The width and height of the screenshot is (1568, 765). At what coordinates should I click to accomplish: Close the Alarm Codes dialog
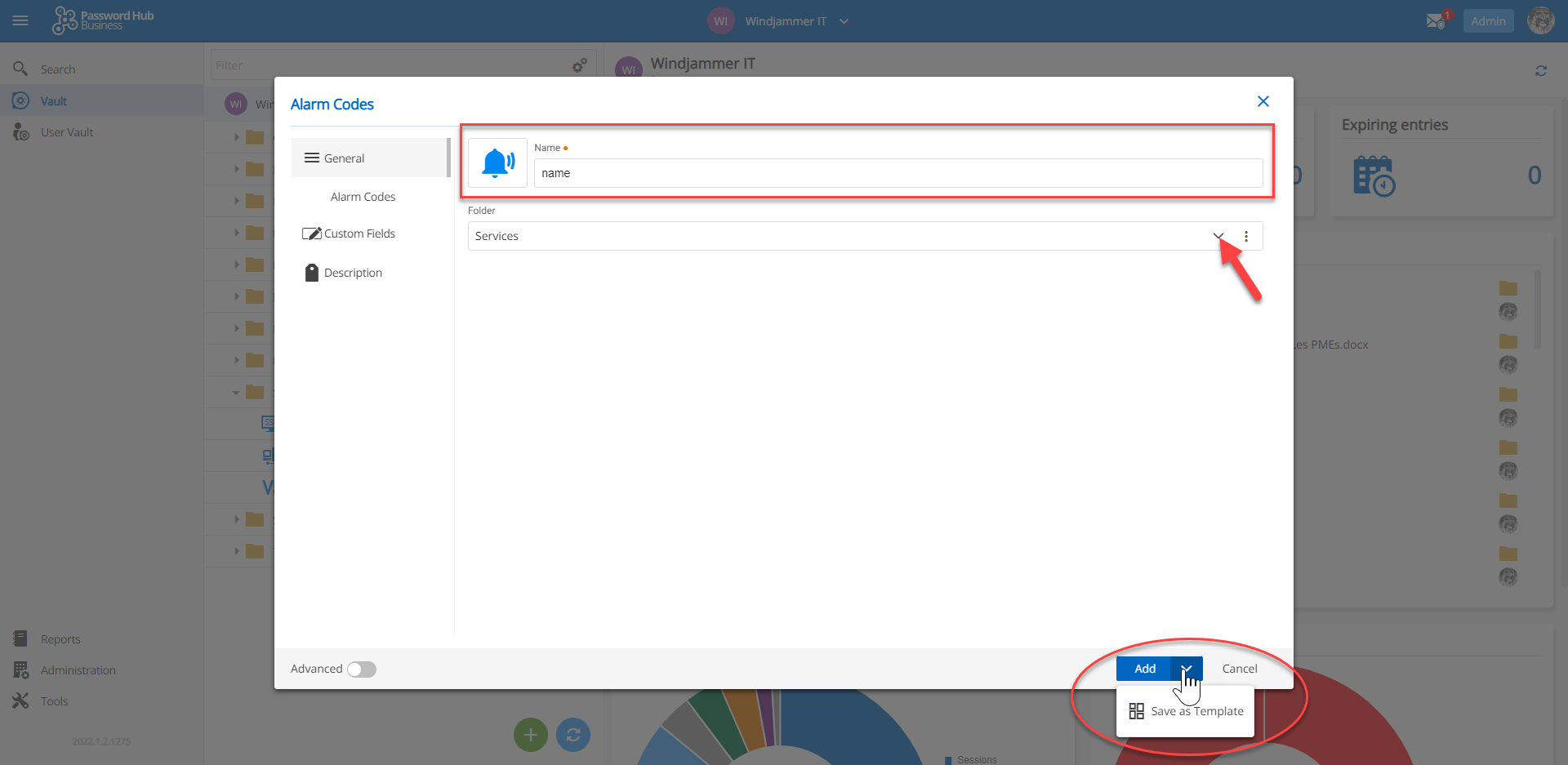(1263, 101)
